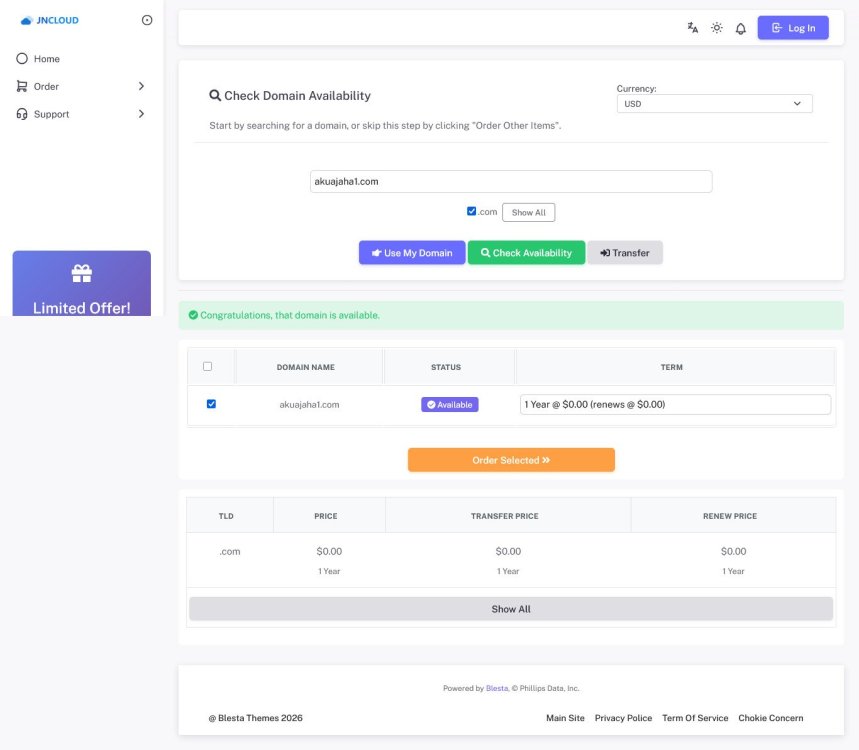Toggle the light/dark theme sun icon
The image size is (859, 750).
coord(717,28)
